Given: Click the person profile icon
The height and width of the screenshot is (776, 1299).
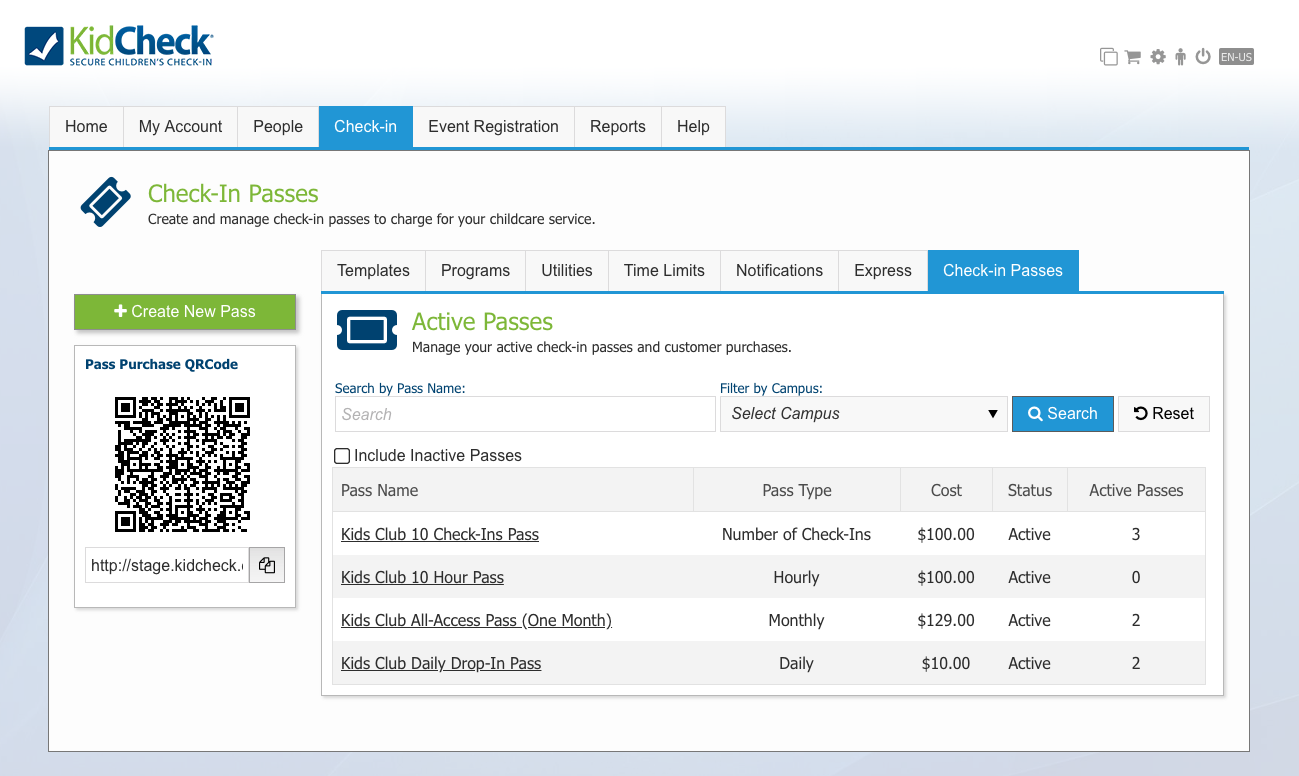Looking at the screenshot, I should pos(1180,57).
